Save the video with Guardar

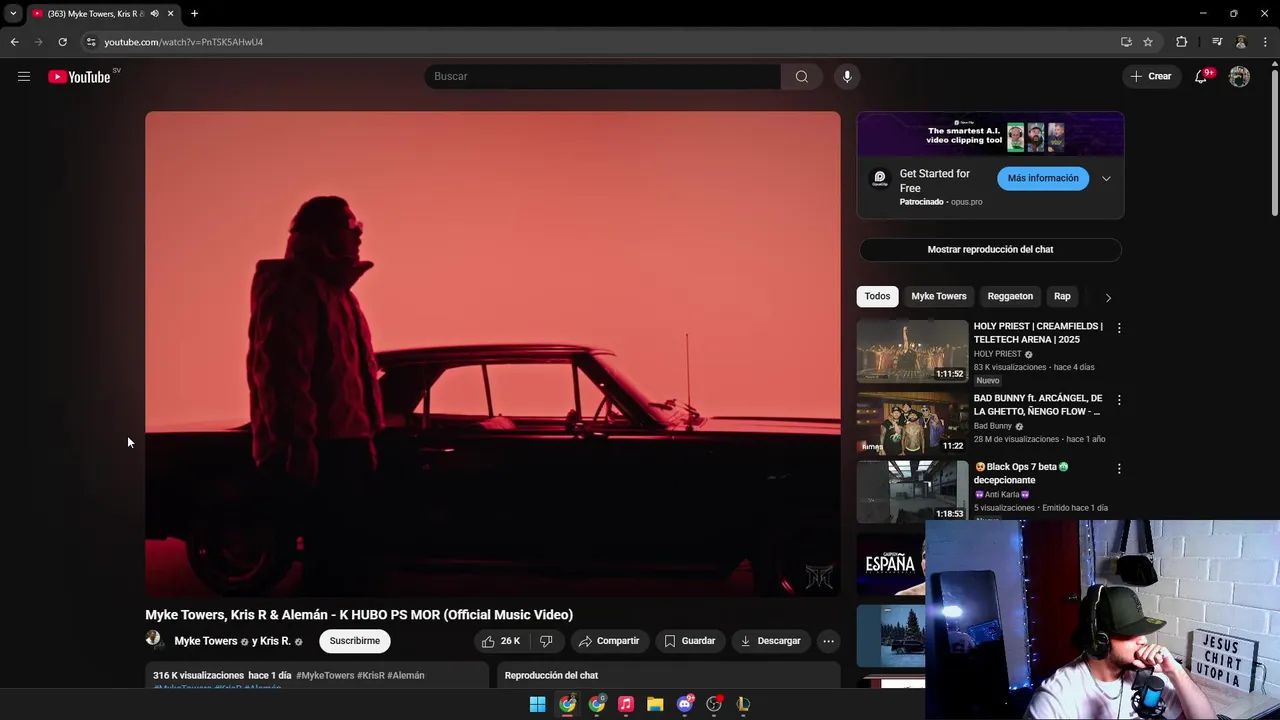690,641
